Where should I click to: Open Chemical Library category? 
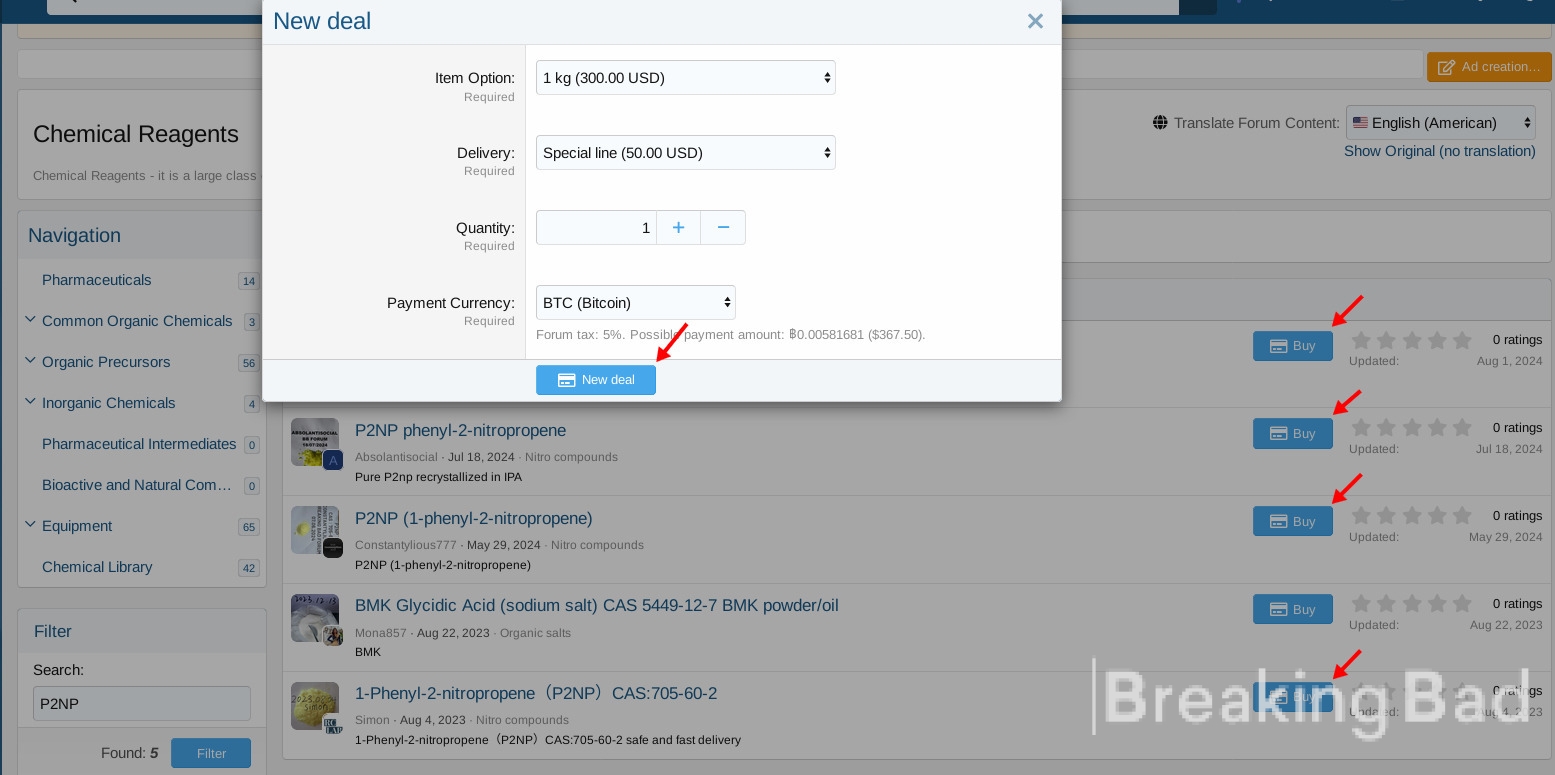97,567
